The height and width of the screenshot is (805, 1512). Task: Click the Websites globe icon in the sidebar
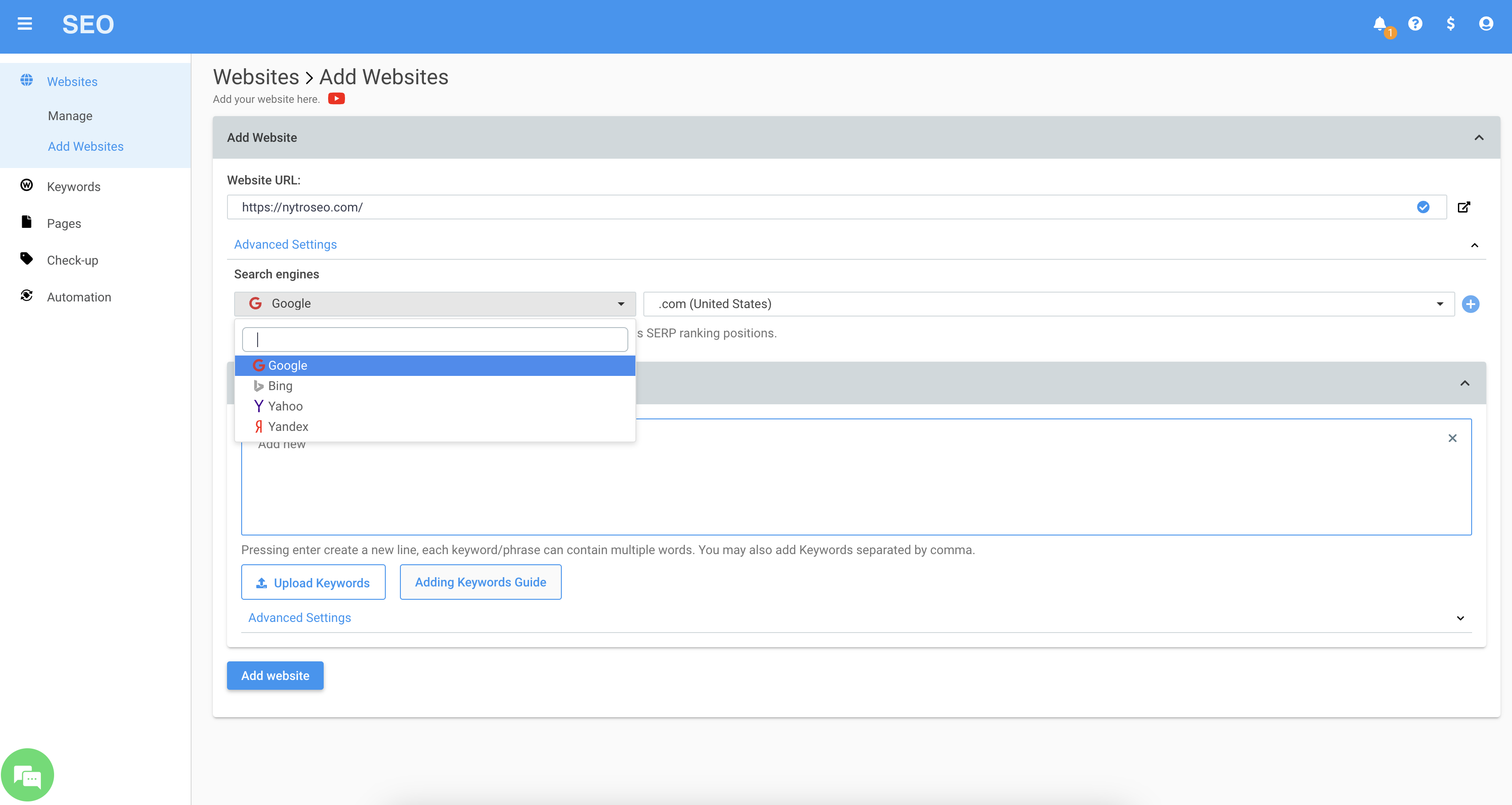27,80
